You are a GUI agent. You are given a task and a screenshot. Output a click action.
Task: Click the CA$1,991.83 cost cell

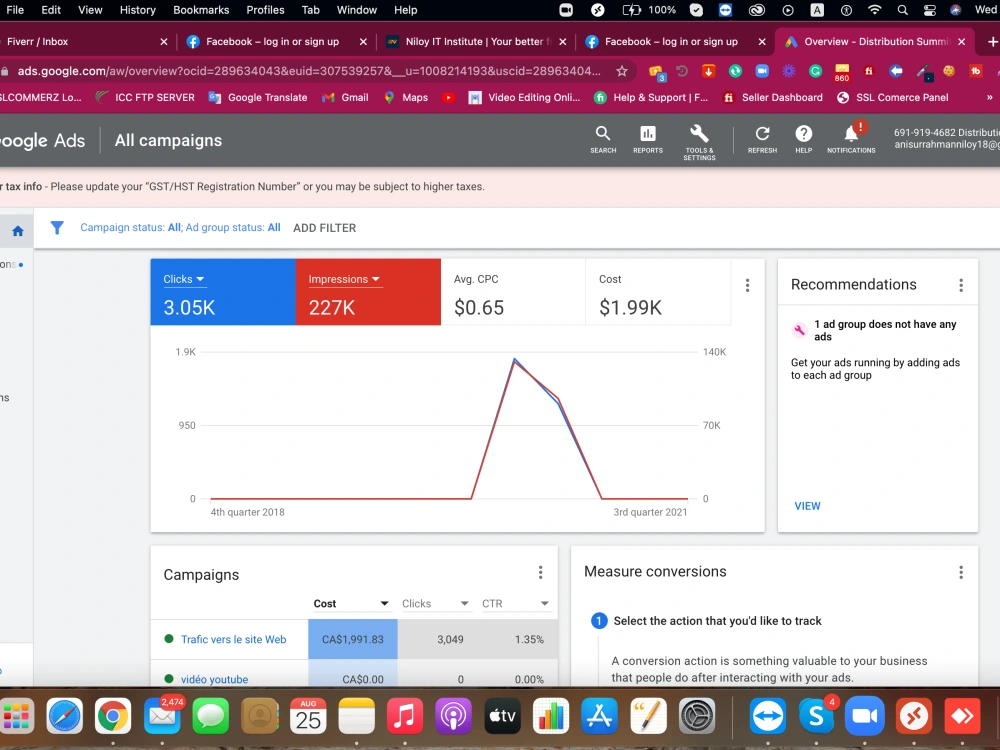353,639
